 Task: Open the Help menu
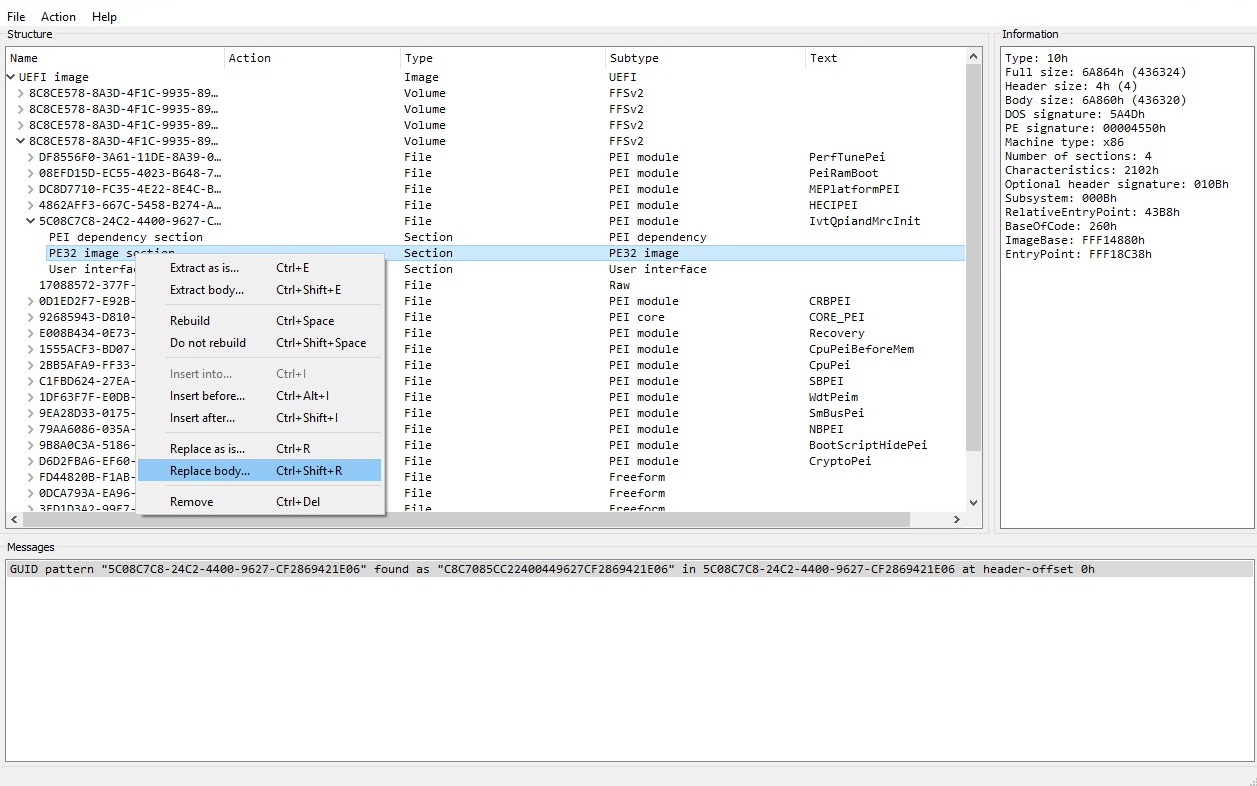tap(104, 17)
